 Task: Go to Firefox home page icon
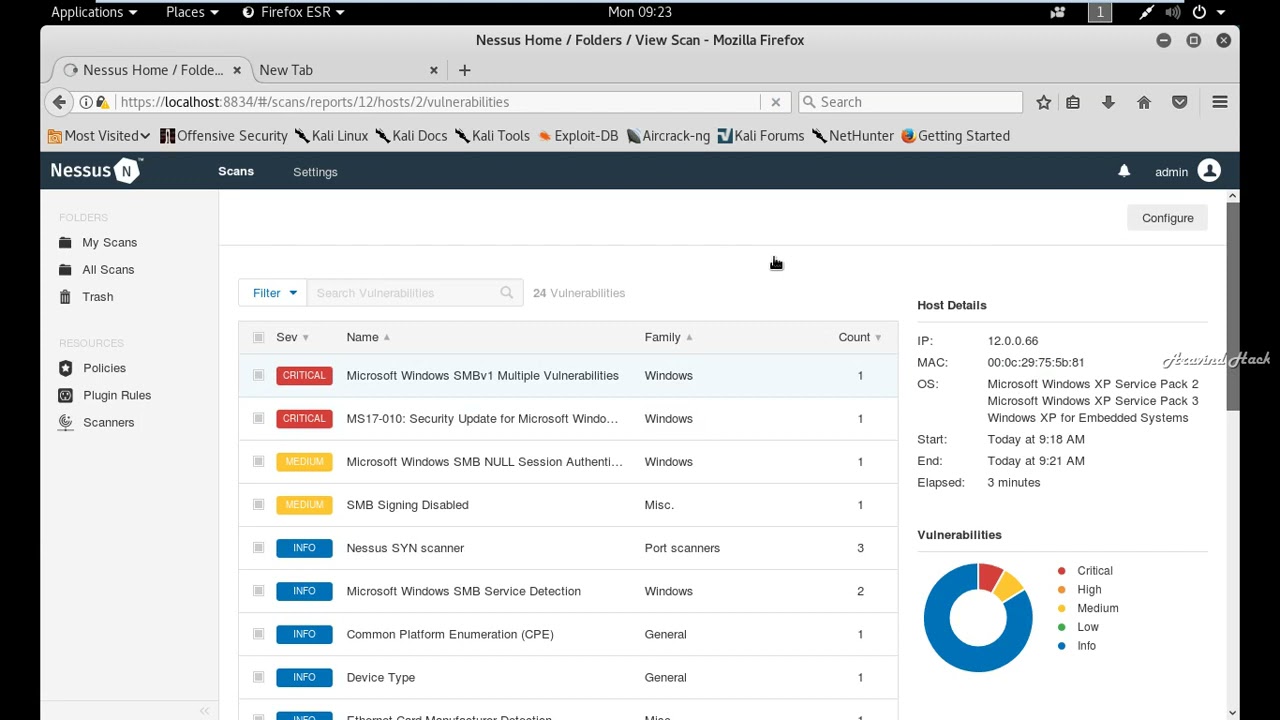click(x=1144, y=102)
